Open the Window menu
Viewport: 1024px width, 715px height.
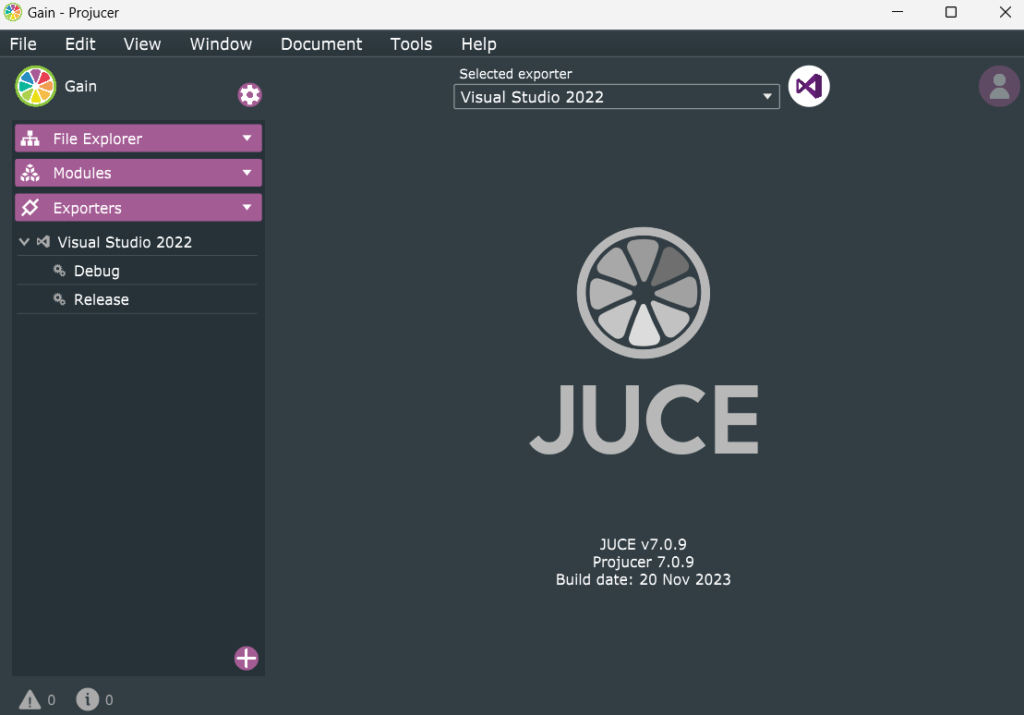tap(221, 44)
